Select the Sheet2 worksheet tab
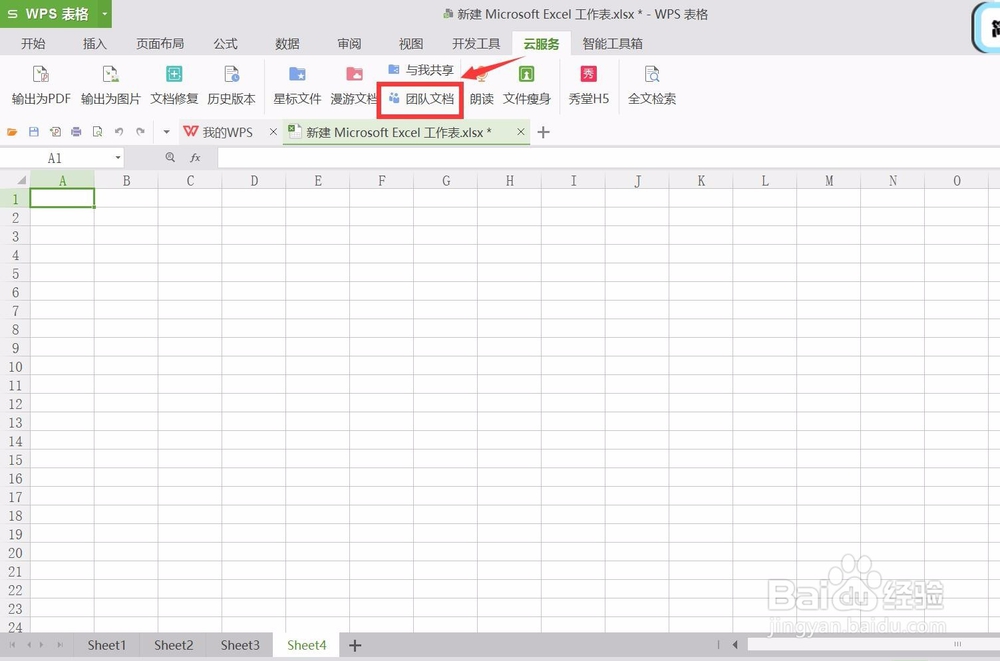 [172, 645]
